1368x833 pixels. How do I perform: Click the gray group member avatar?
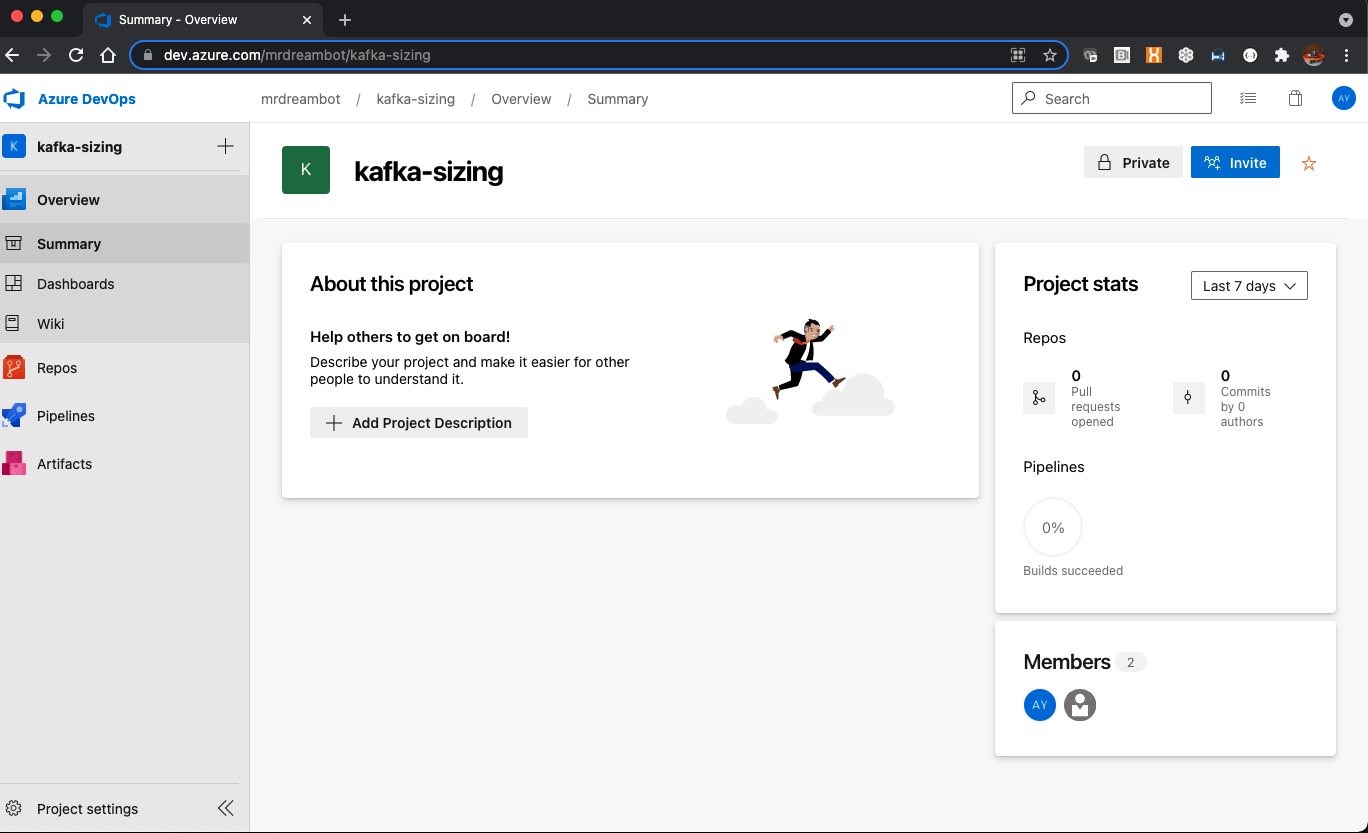[x=1080, y=704]
